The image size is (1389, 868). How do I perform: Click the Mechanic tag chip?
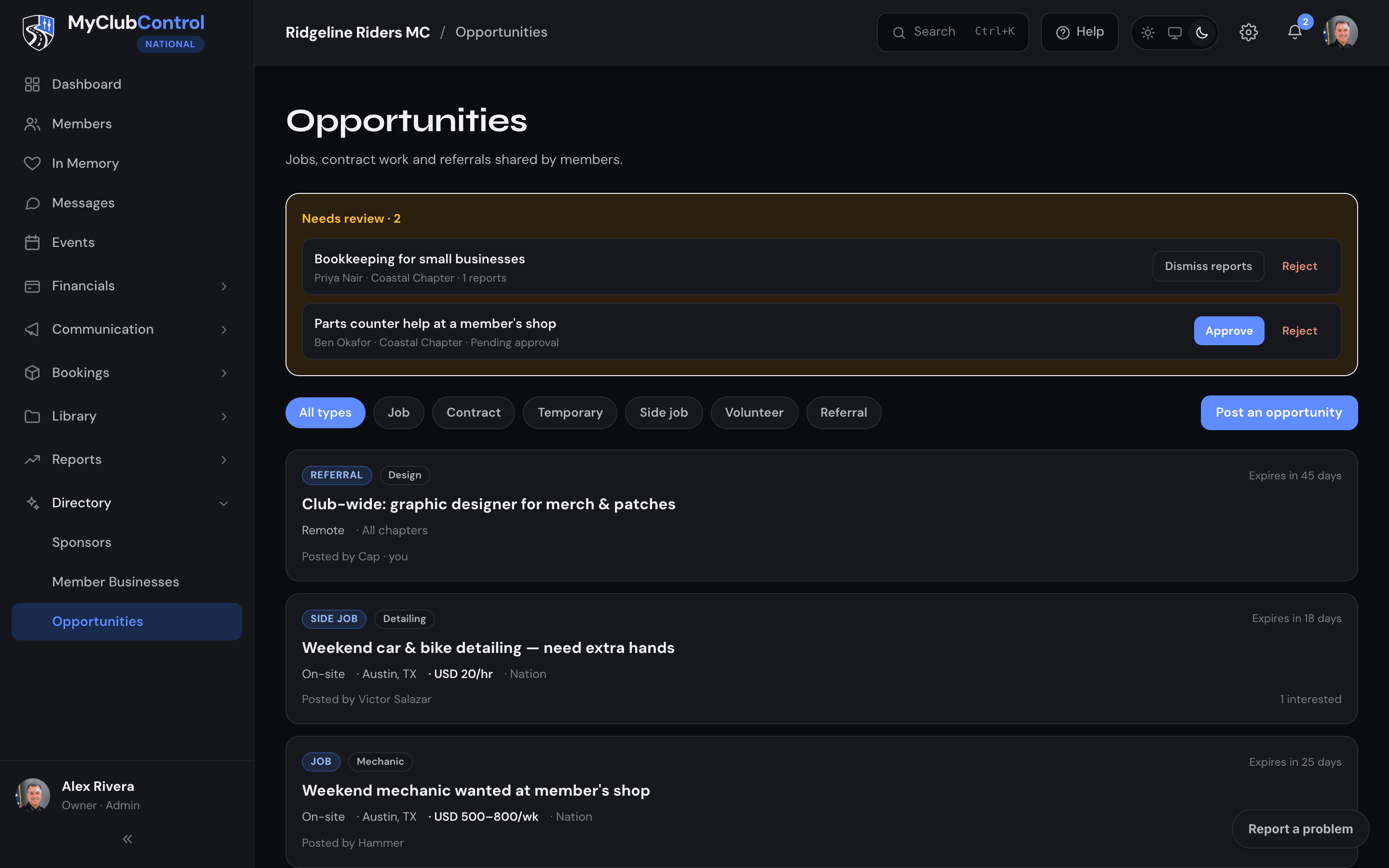tap(380, 762)
